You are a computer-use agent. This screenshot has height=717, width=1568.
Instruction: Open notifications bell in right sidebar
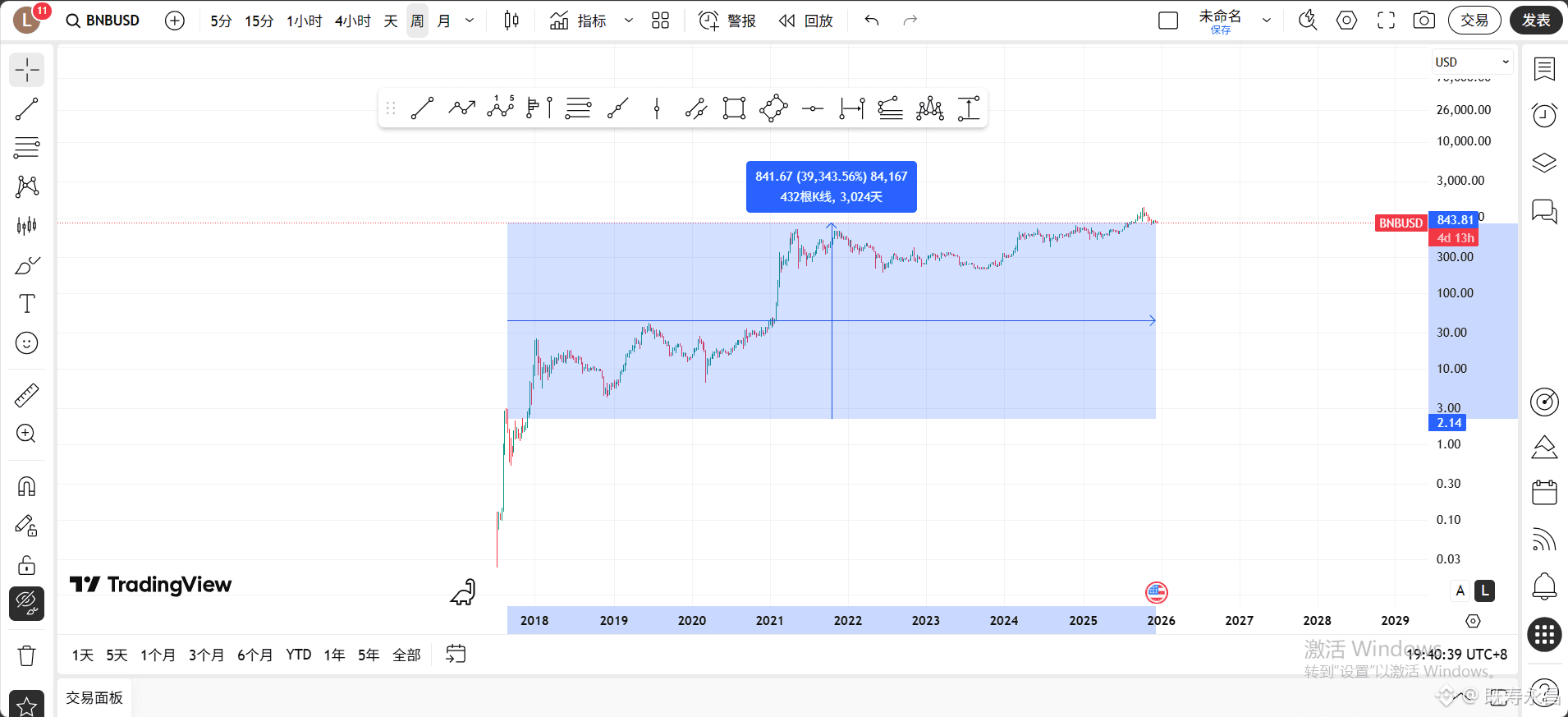pos(1544,586)
